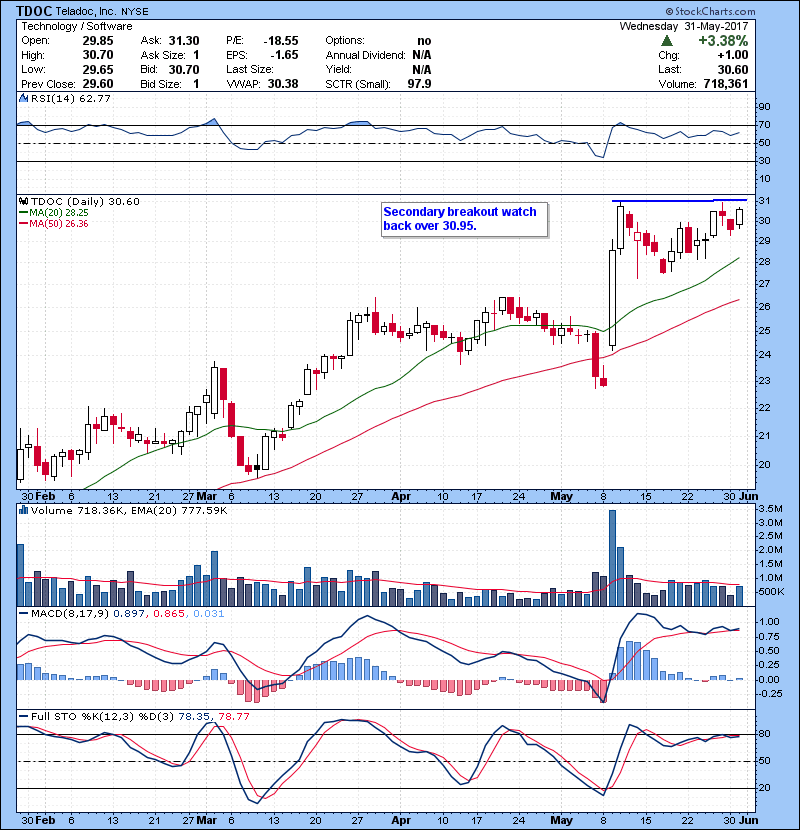Click the Chg value +1.00
800x830 pixels.
[733, 55]
